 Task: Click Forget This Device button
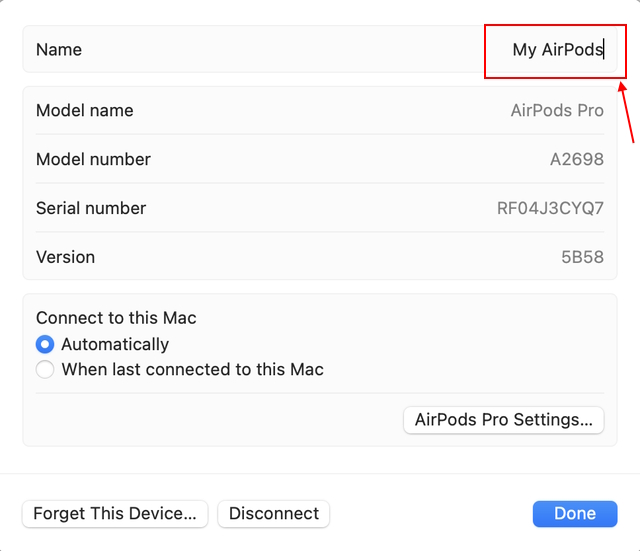(115, 514)
